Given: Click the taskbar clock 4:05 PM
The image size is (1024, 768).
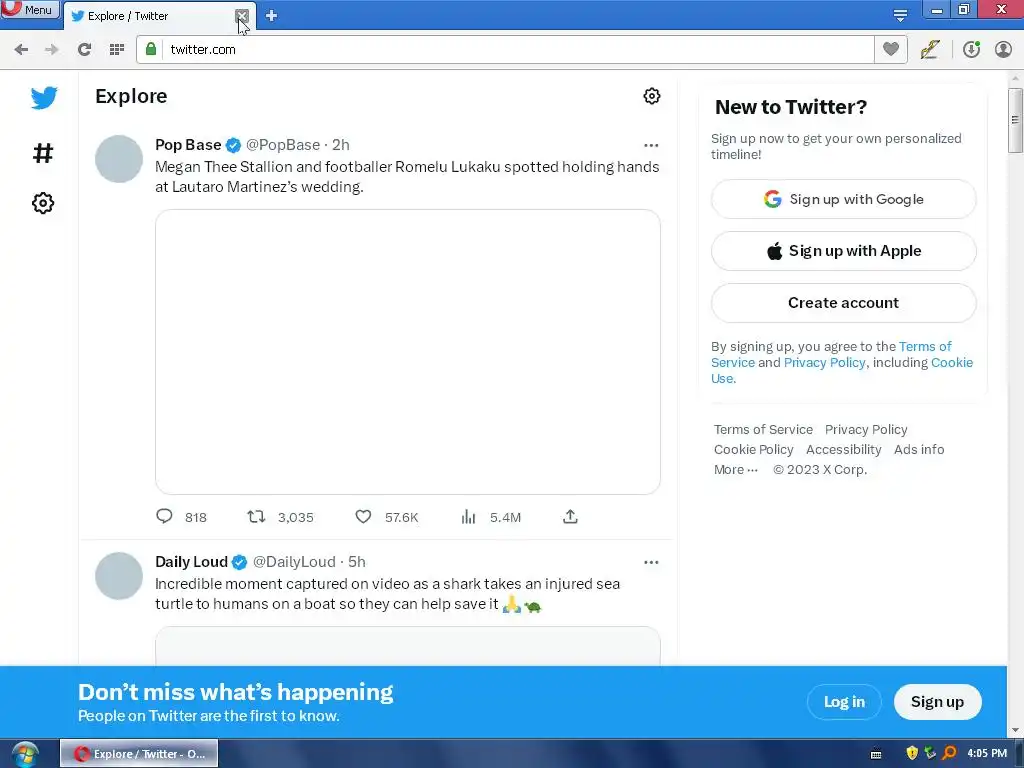Looking at the screenshot, I should 987,754.
